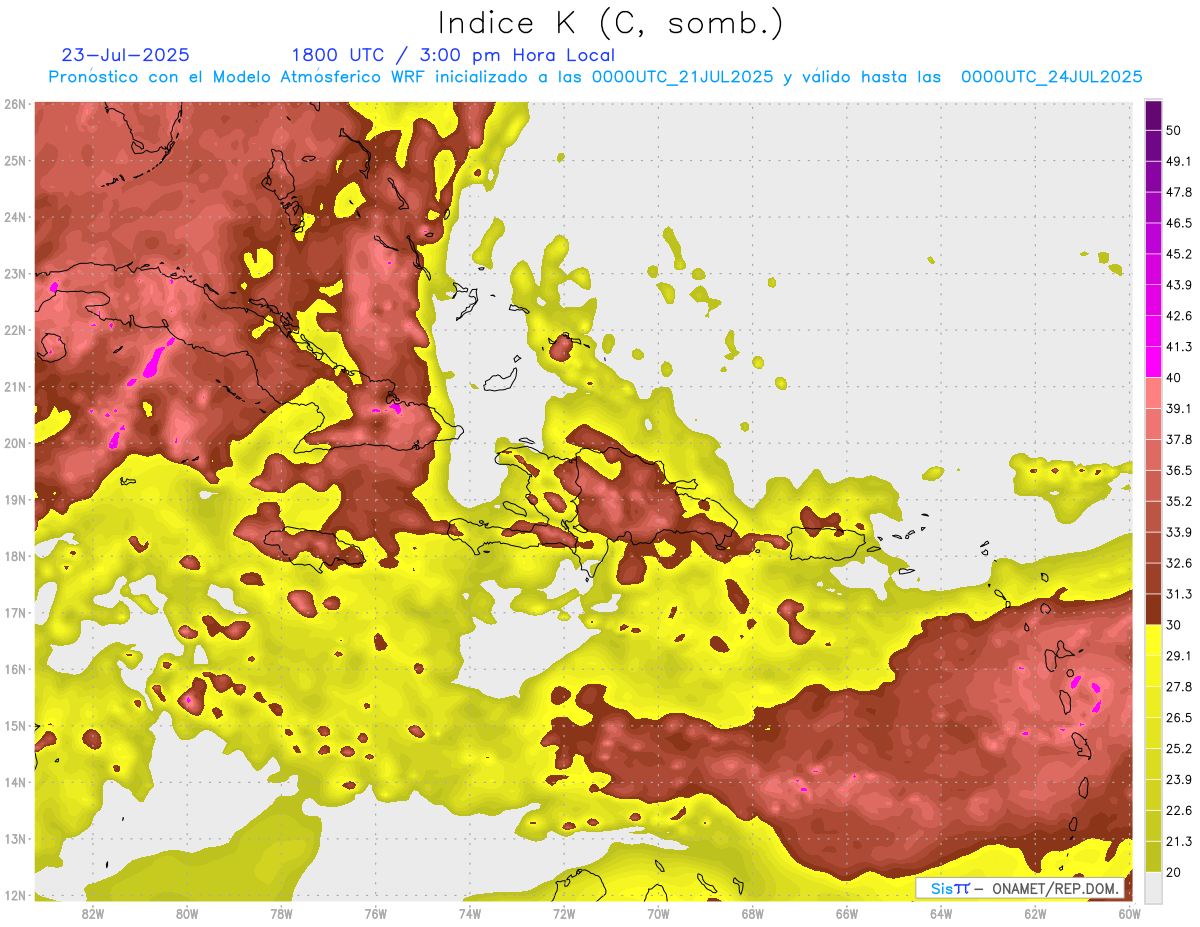Click the '39.1' colorbar value

coord(1179,408)
